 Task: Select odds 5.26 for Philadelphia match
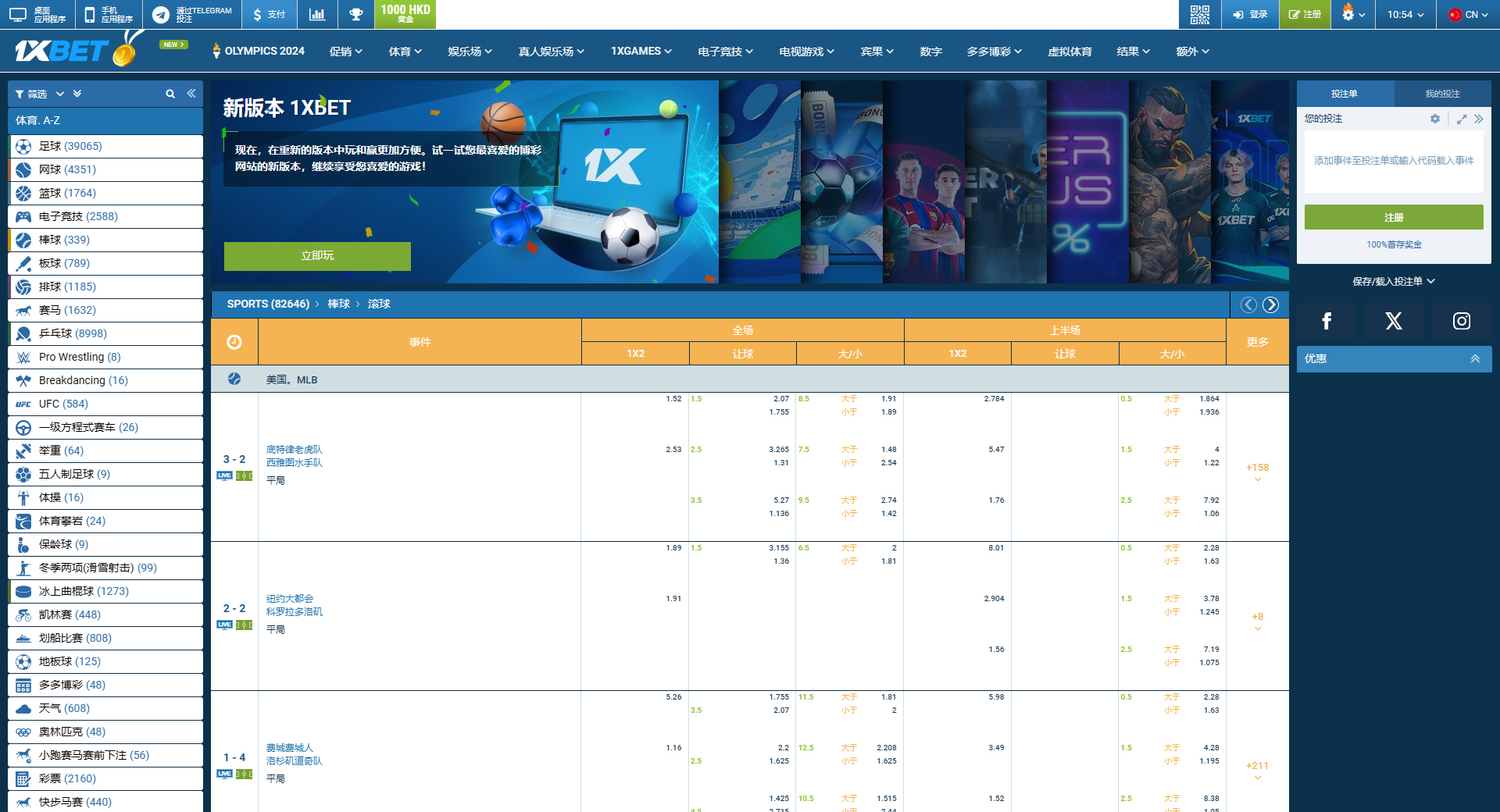[x=673, y=697]
